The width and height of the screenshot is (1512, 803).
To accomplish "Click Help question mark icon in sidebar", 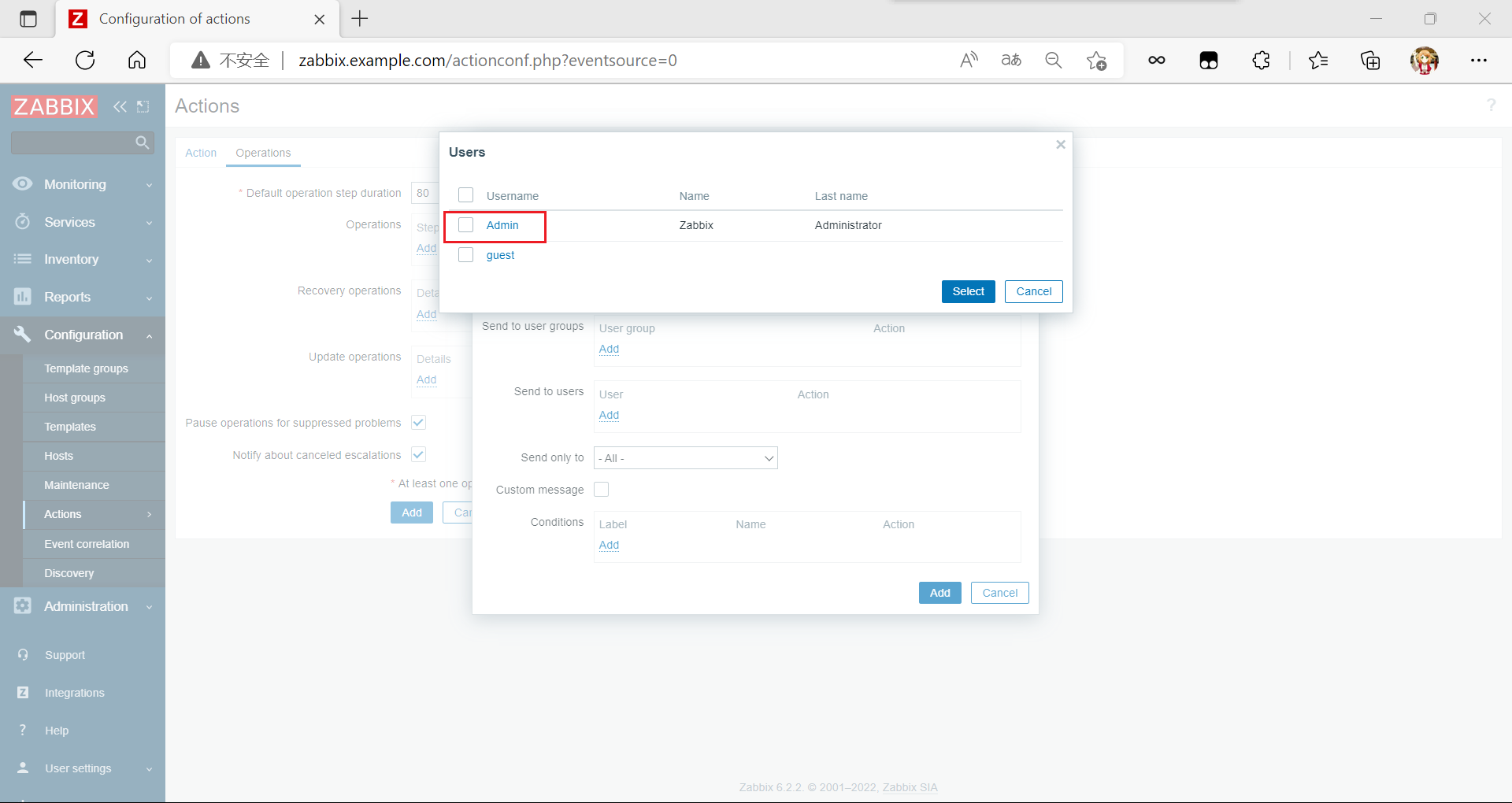I will coord(23,731).
